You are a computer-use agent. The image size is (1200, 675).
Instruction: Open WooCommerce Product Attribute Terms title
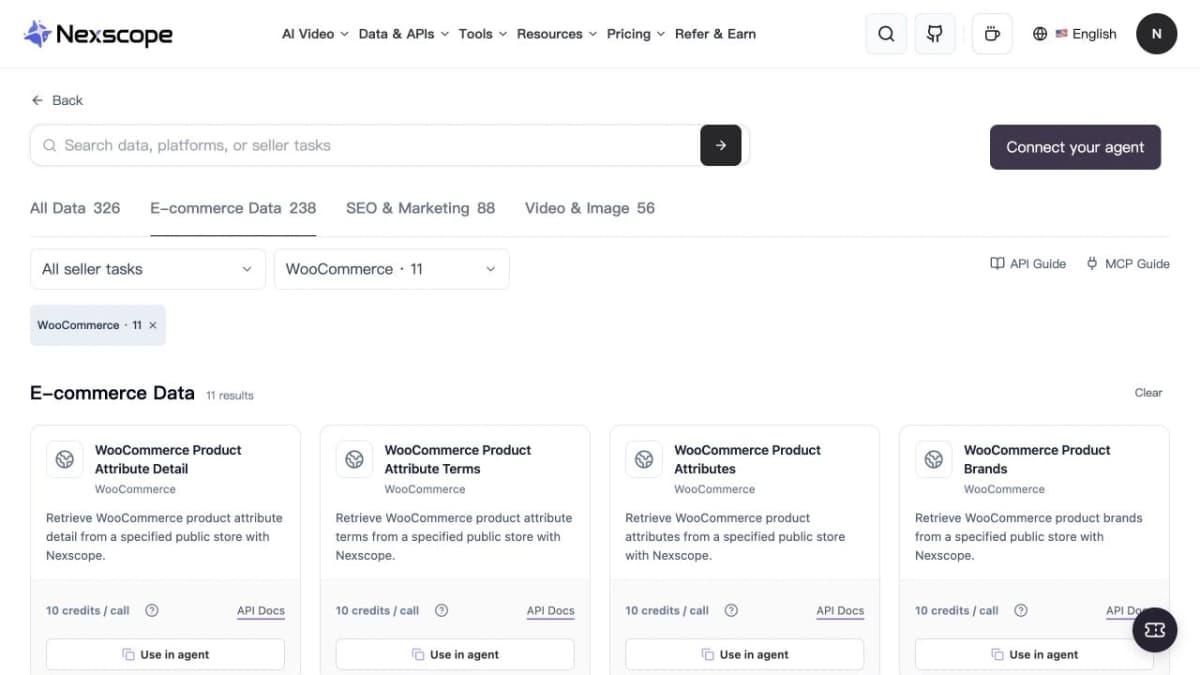[458, 459]
